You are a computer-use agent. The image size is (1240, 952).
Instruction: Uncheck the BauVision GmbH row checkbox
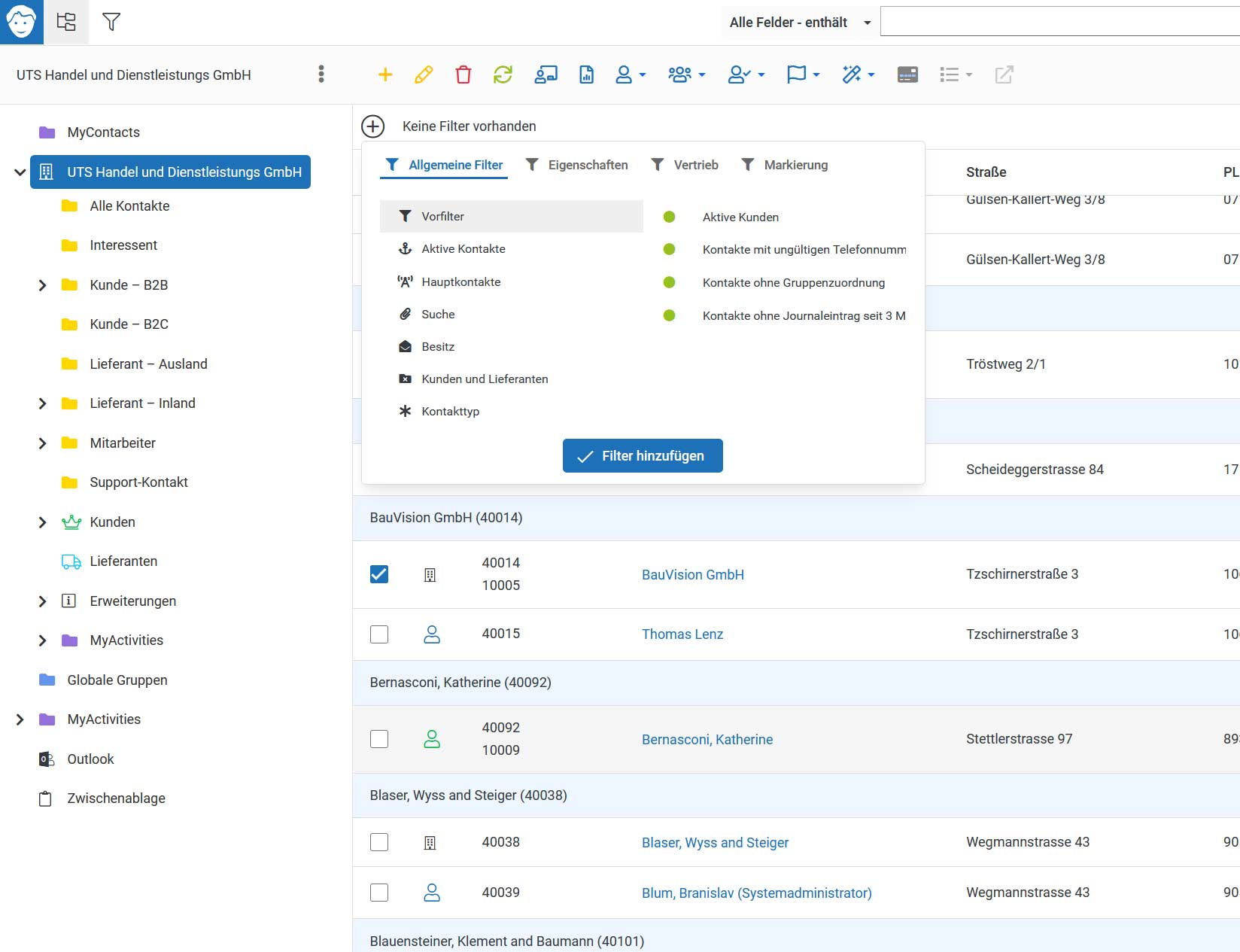379,574
